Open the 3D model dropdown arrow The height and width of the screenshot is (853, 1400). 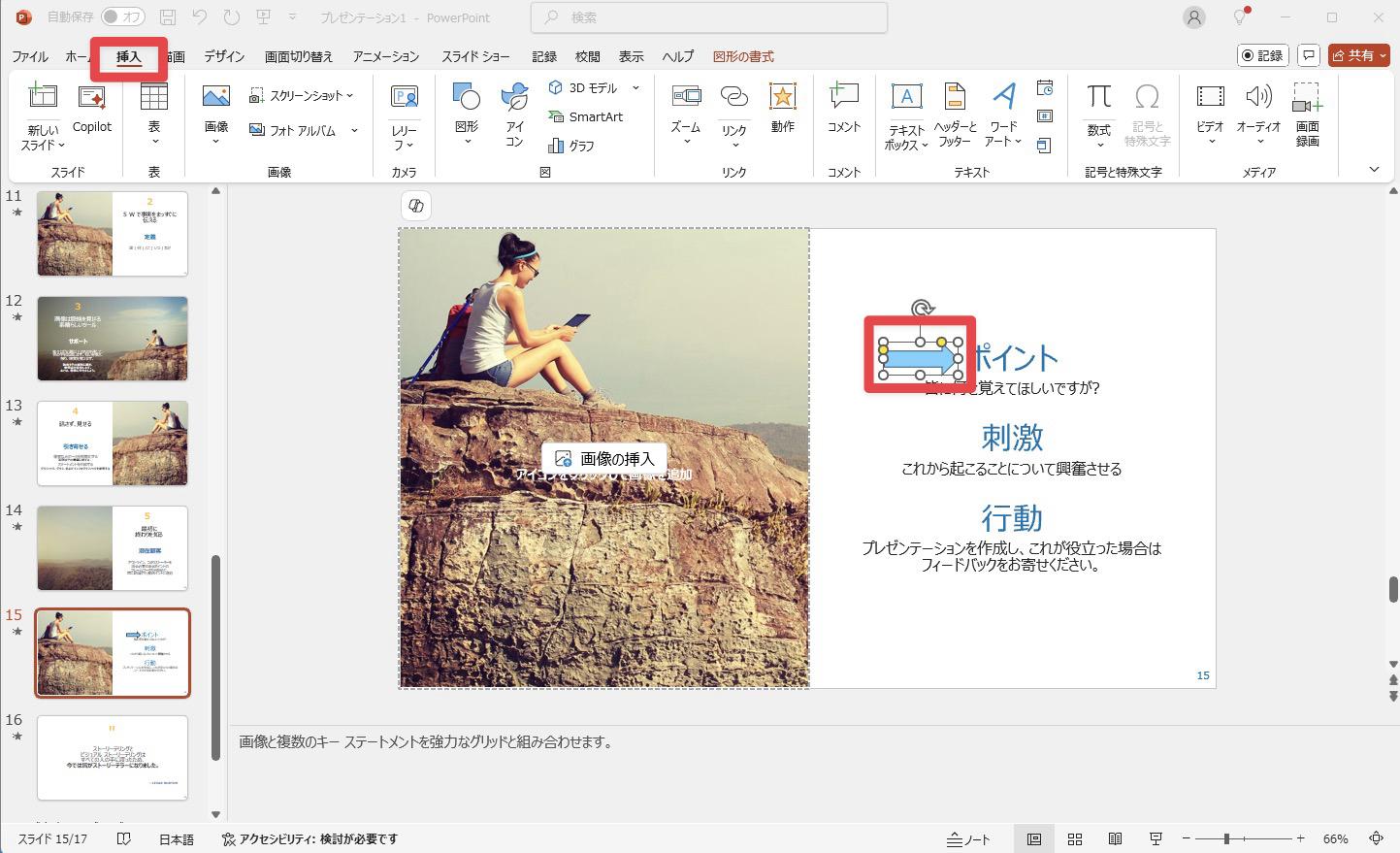[635, 88]
